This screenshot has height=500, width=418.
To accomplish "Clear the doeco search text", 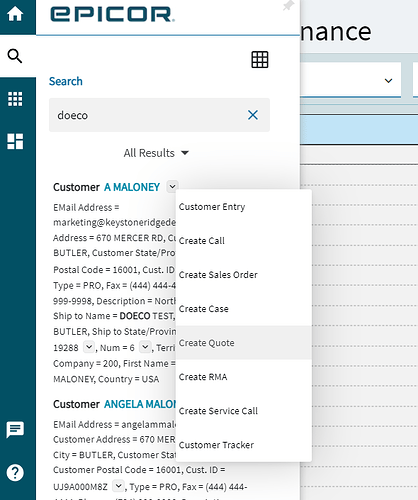I will click(253, 115).
